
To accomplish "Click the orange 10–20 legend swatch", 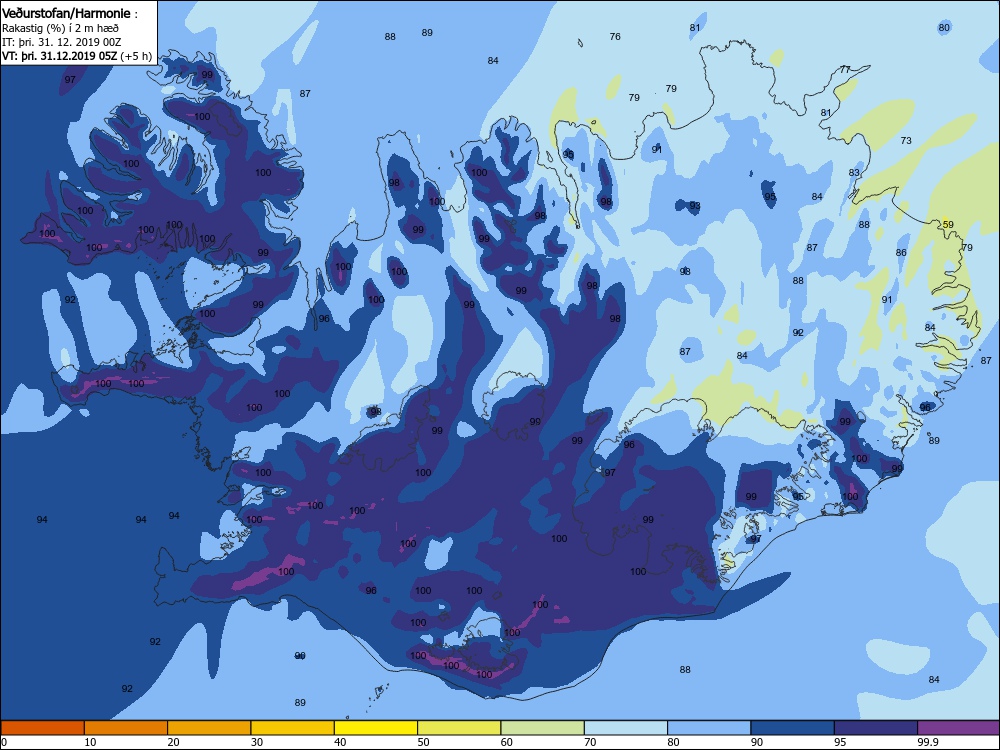I will point(126,728).
